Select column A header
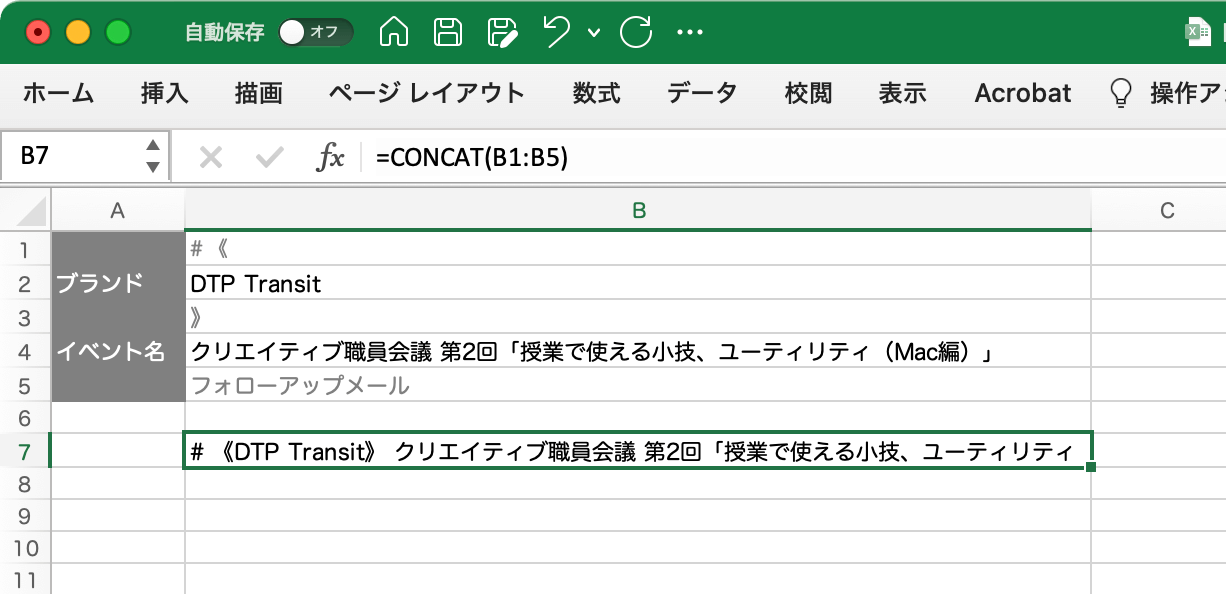This screenshot has height=594, width=1226. (118, 210)
